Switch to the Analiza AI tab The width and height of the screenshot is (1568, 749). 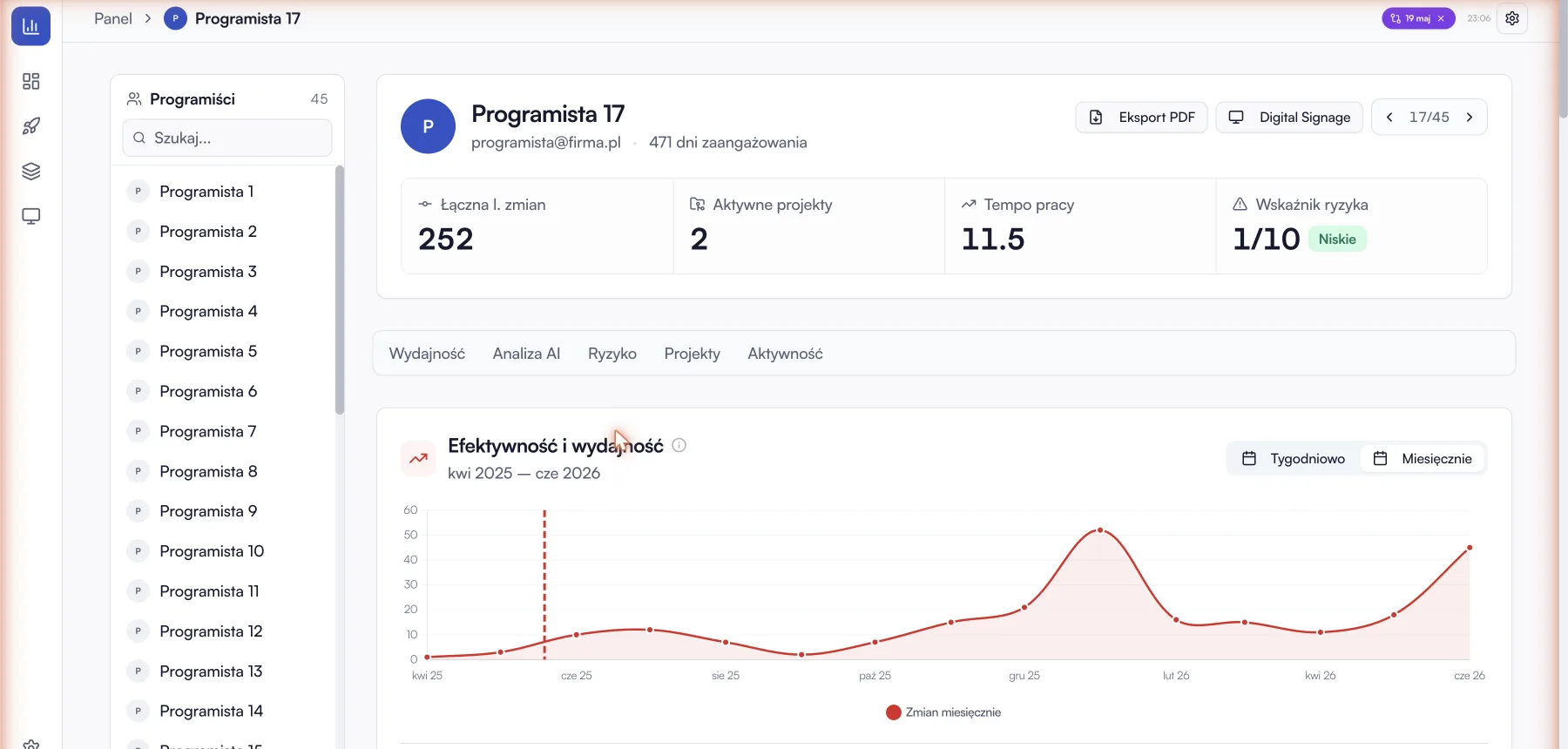(526, 354)
